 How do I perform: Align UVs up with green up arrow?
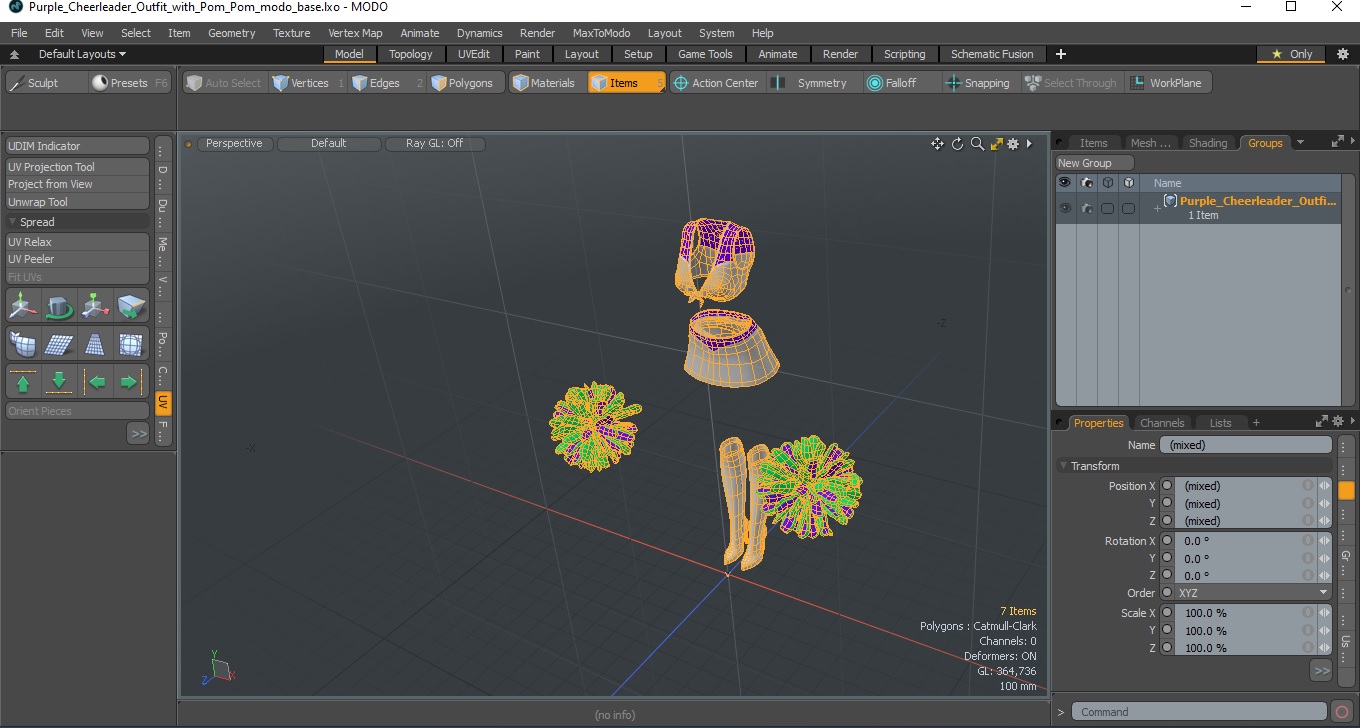click(x=23, y=382)
